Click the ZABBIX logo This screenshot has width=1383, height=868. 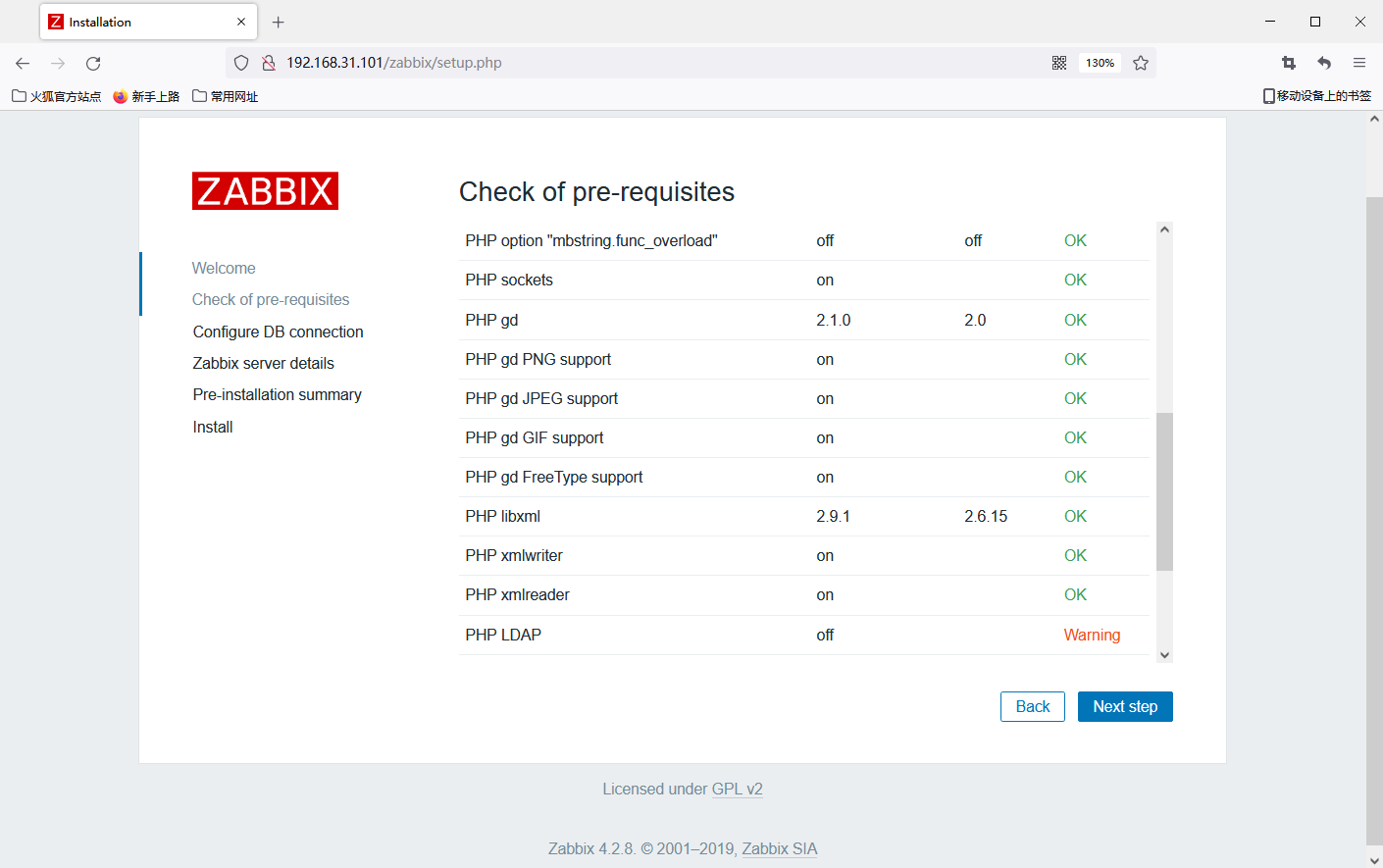click(265, 190)
